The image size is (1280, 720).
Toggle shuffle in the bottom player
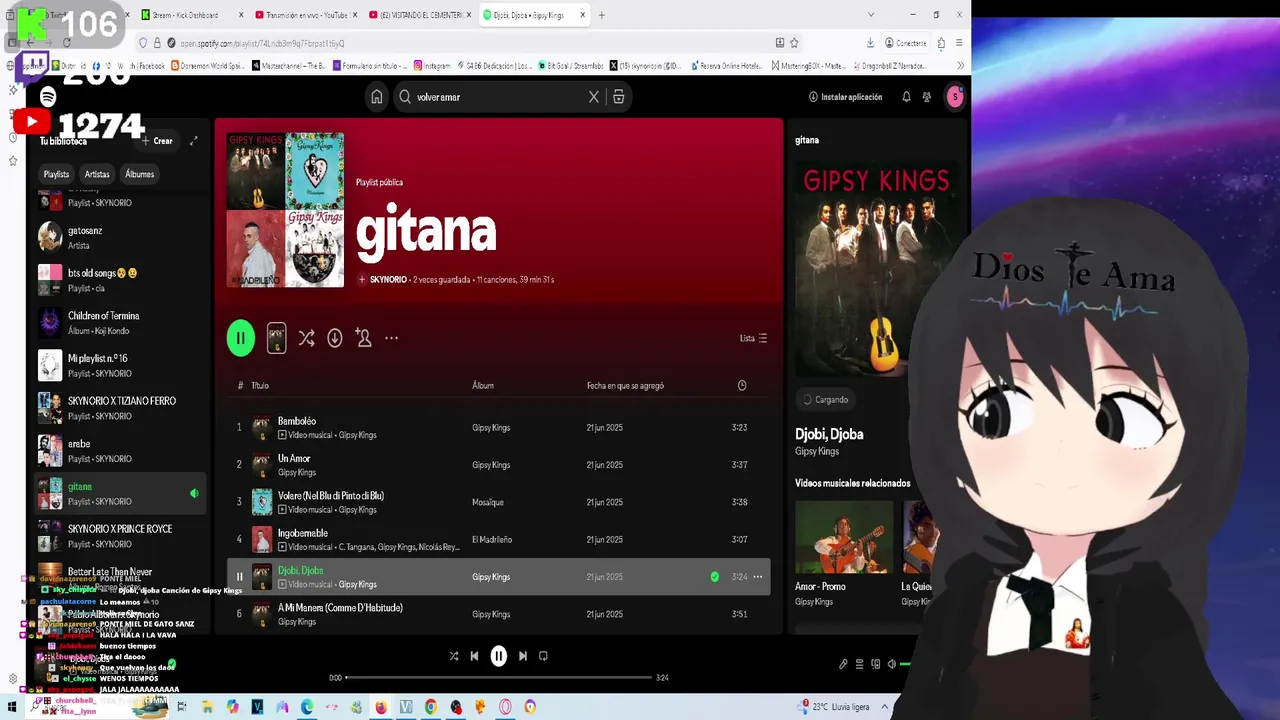point(454,656)
